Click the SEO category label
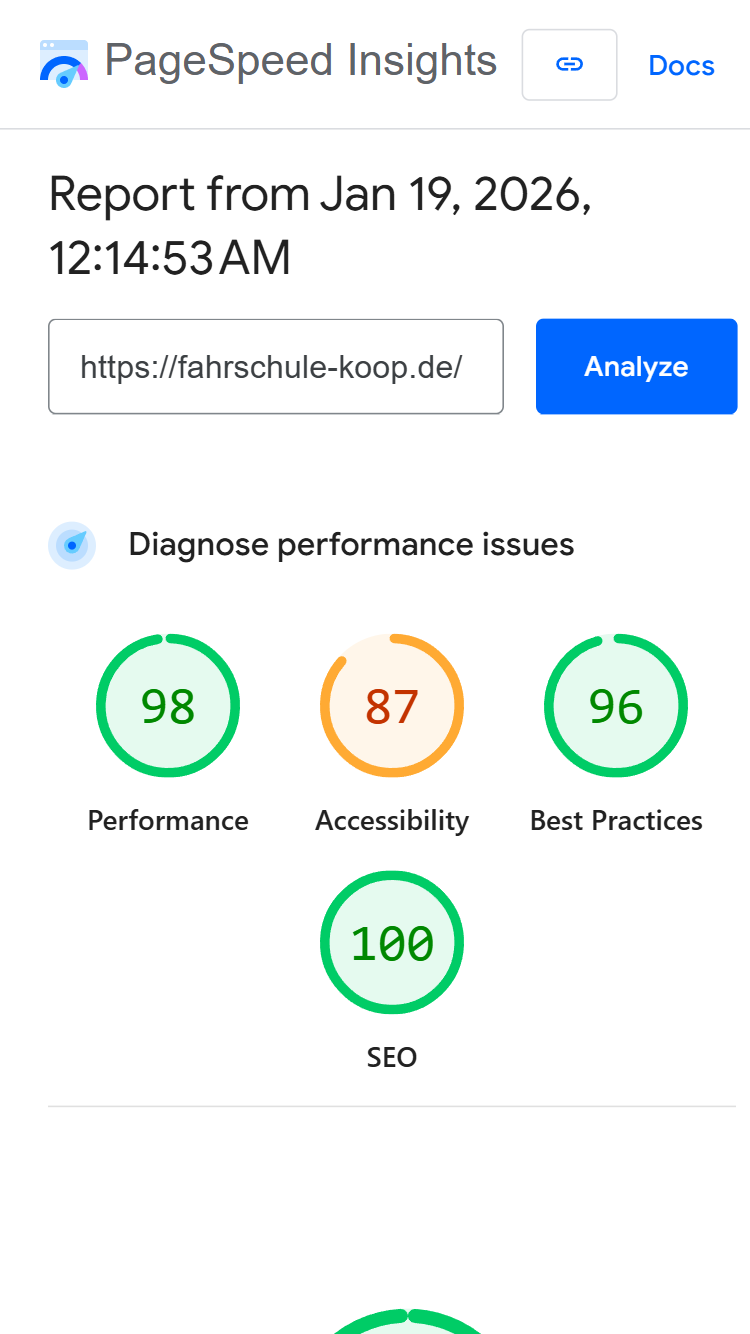 pyautogui.click(x=391, y=1057)
